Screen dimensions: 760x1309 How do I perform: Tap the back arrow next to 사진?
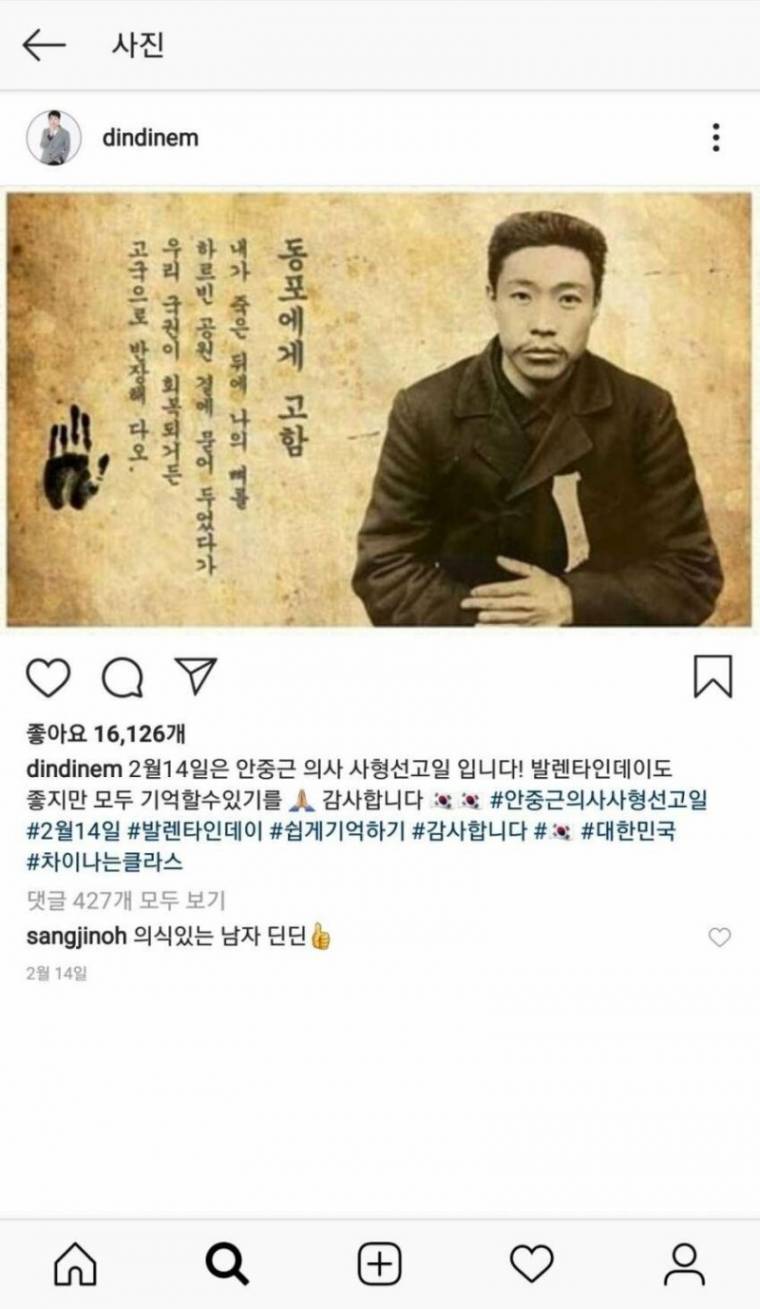pyautogui.click(x=44, y=45)
